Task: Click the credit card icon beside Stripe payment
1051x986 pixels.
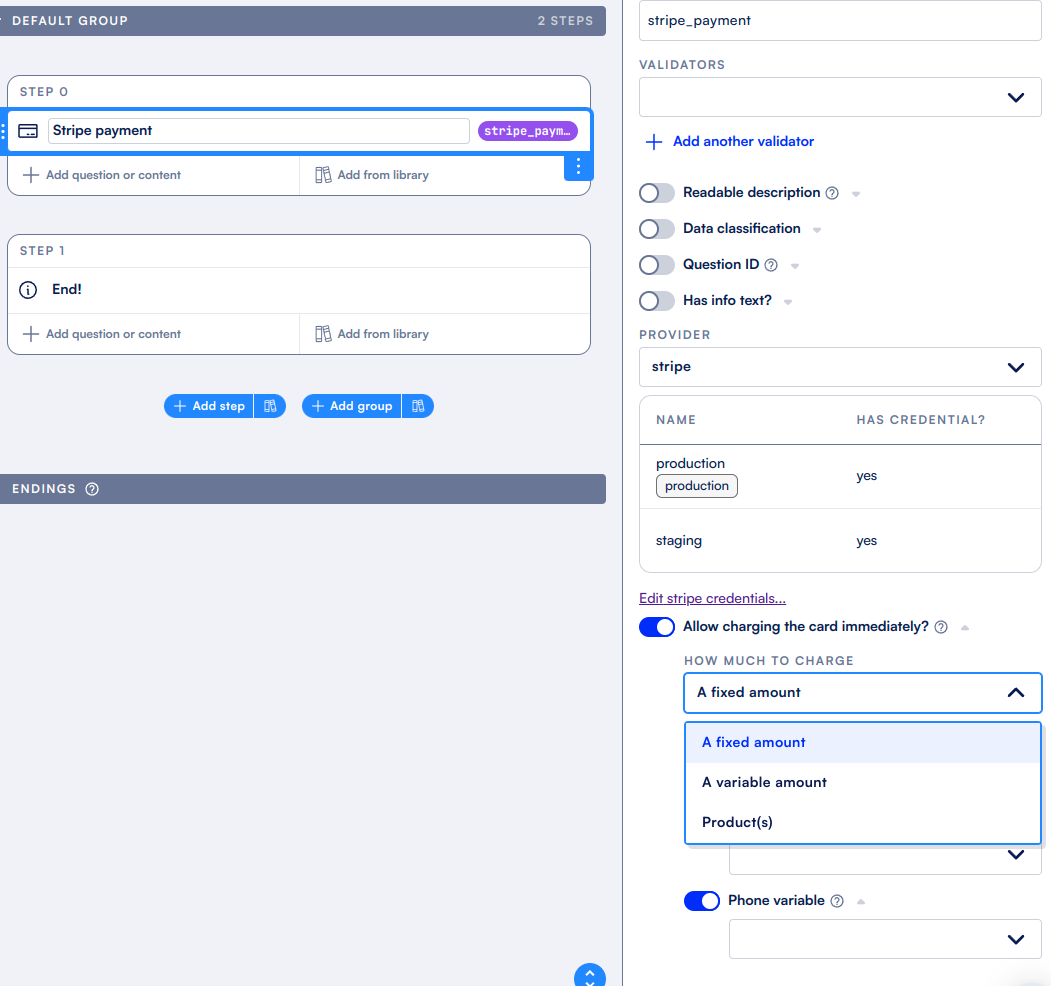Action: click(27, 131)
